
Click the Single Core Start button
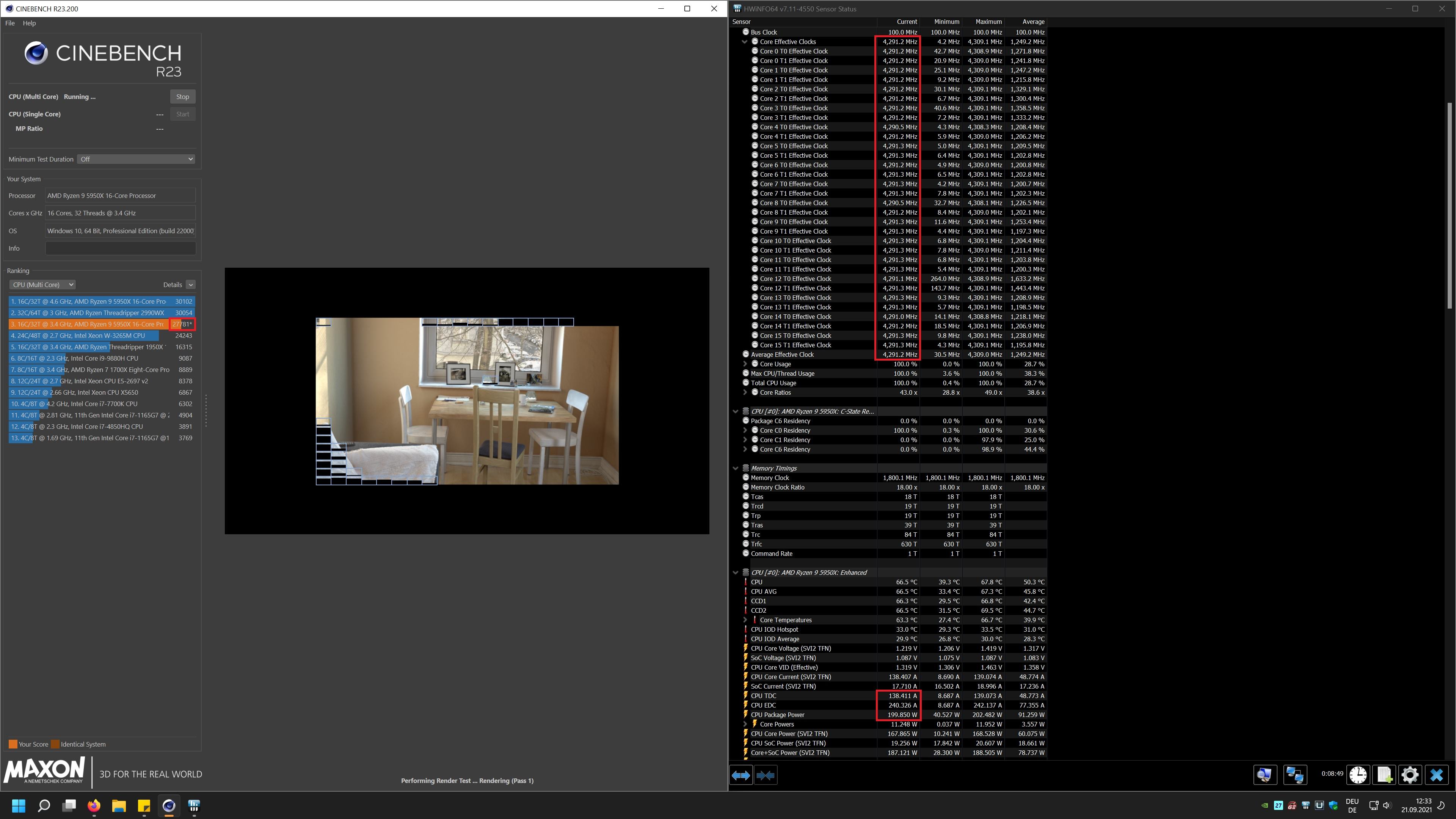182,114
